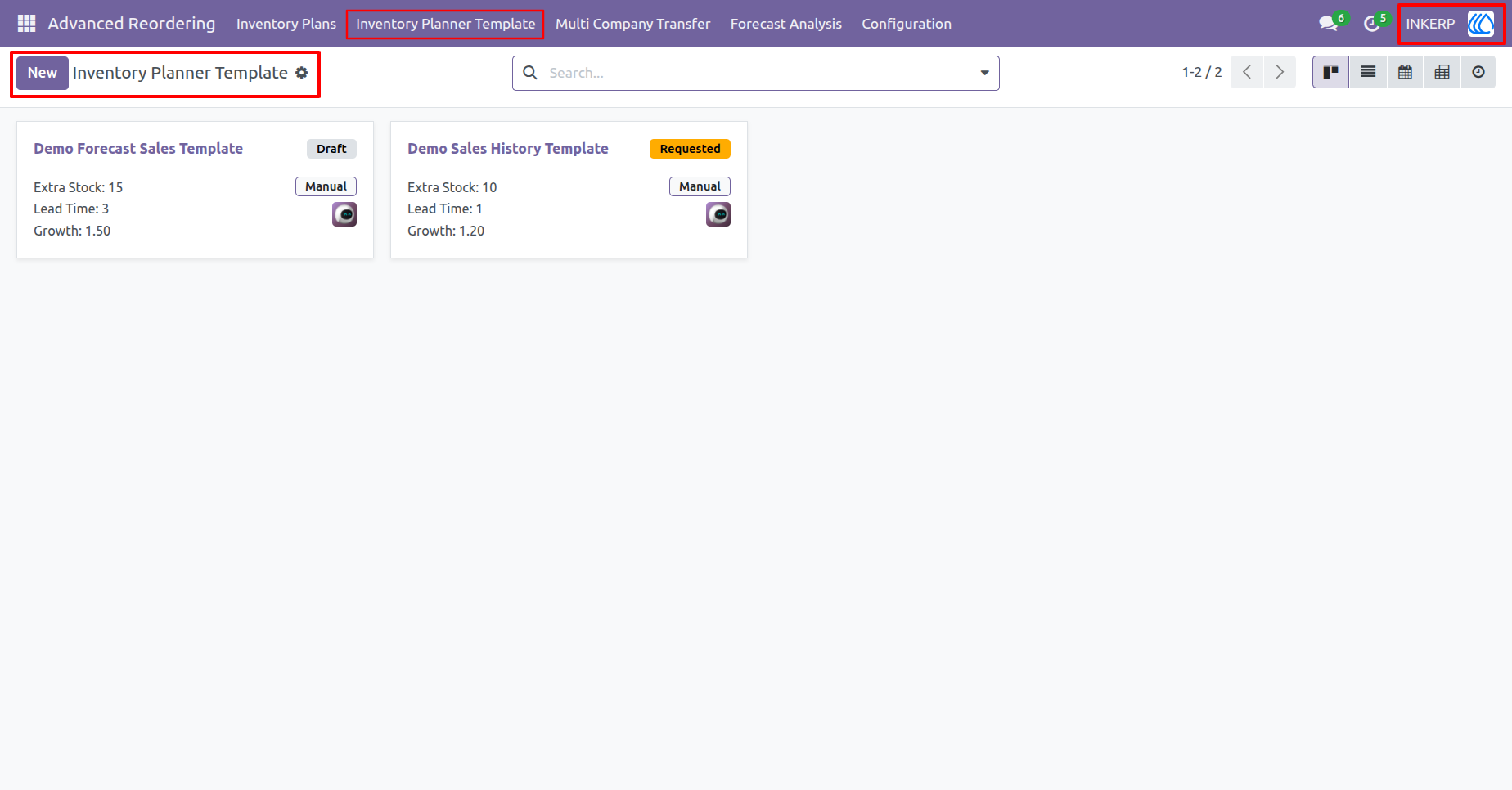This screenshot has width=1512, height=790.
Task: Click the INKERP company logo avatar
Action: [x=1481, y=24]
